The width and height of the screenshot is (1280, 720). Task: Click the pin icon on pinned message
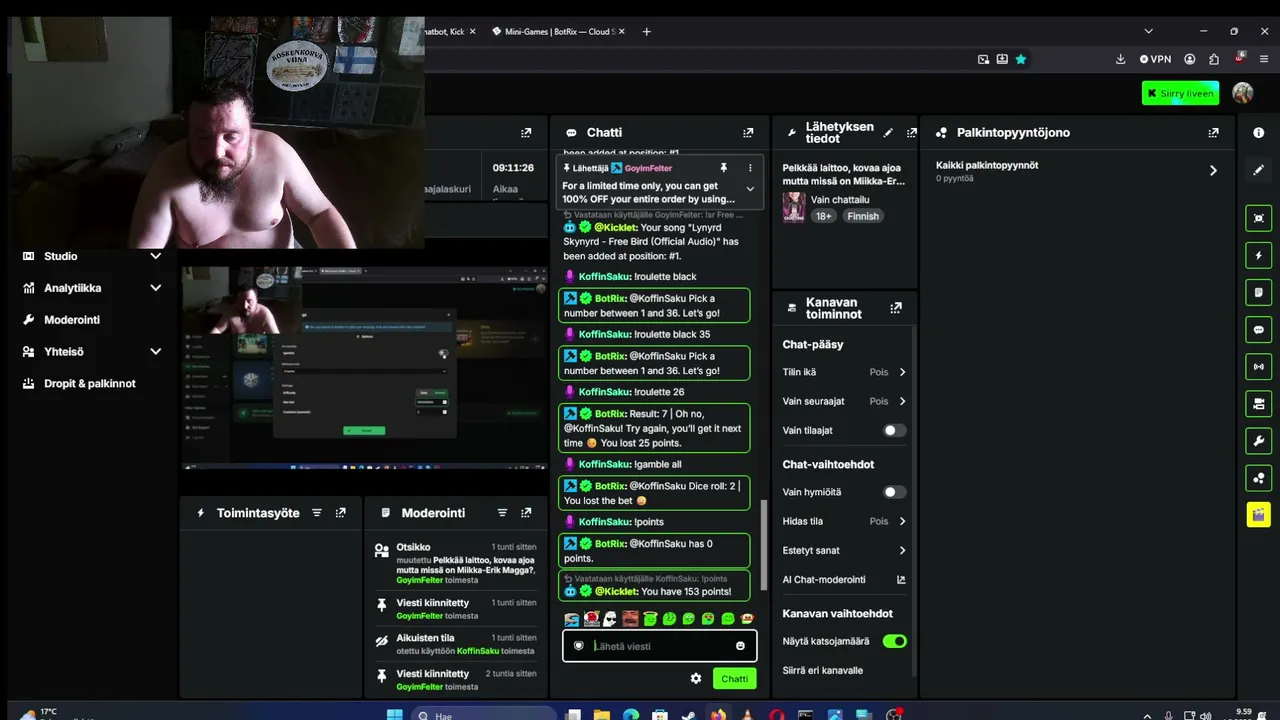click(723, 168)
